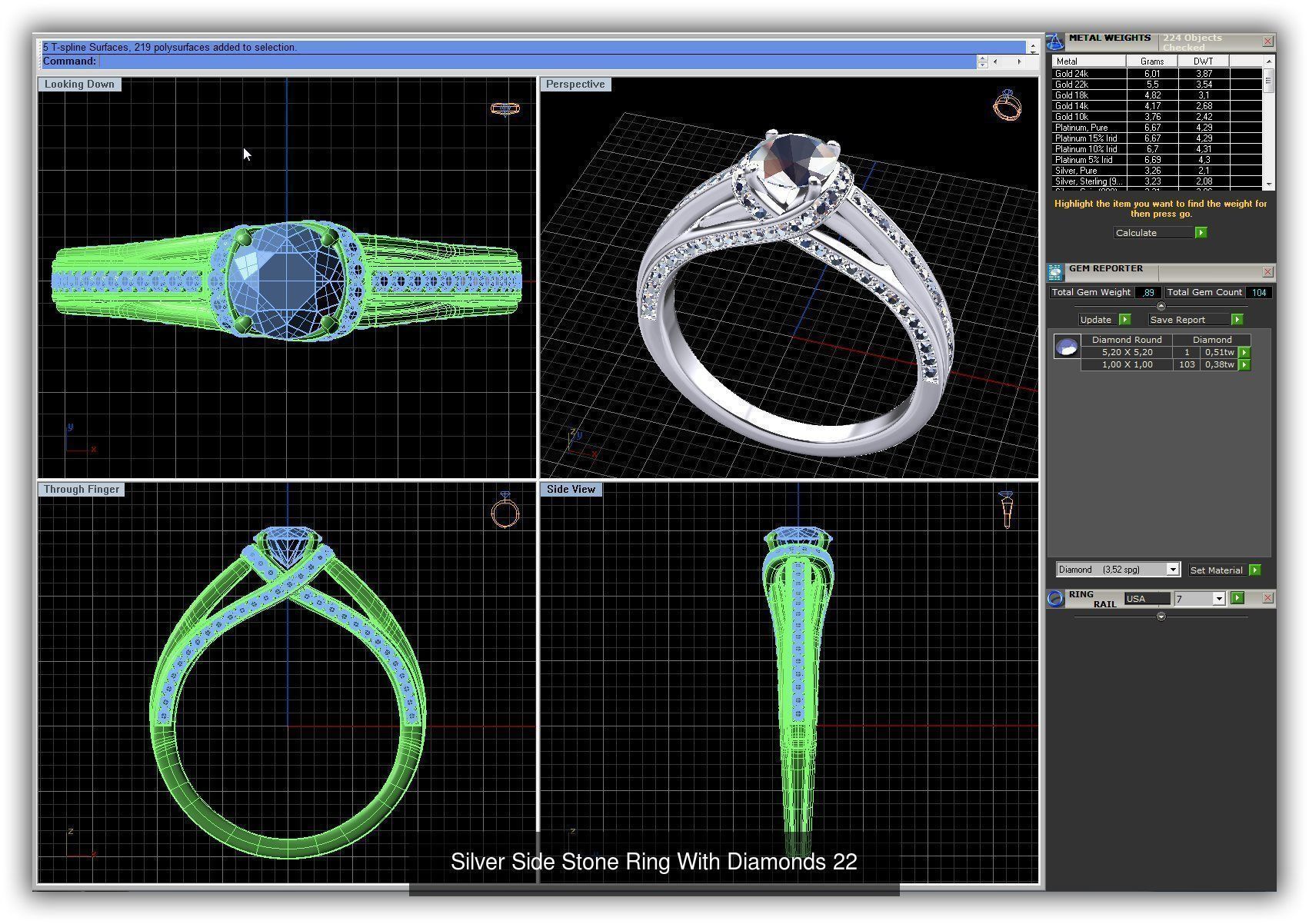Select the Platinum, Pure row
Screen dimensions: 1309x924
1157,128
